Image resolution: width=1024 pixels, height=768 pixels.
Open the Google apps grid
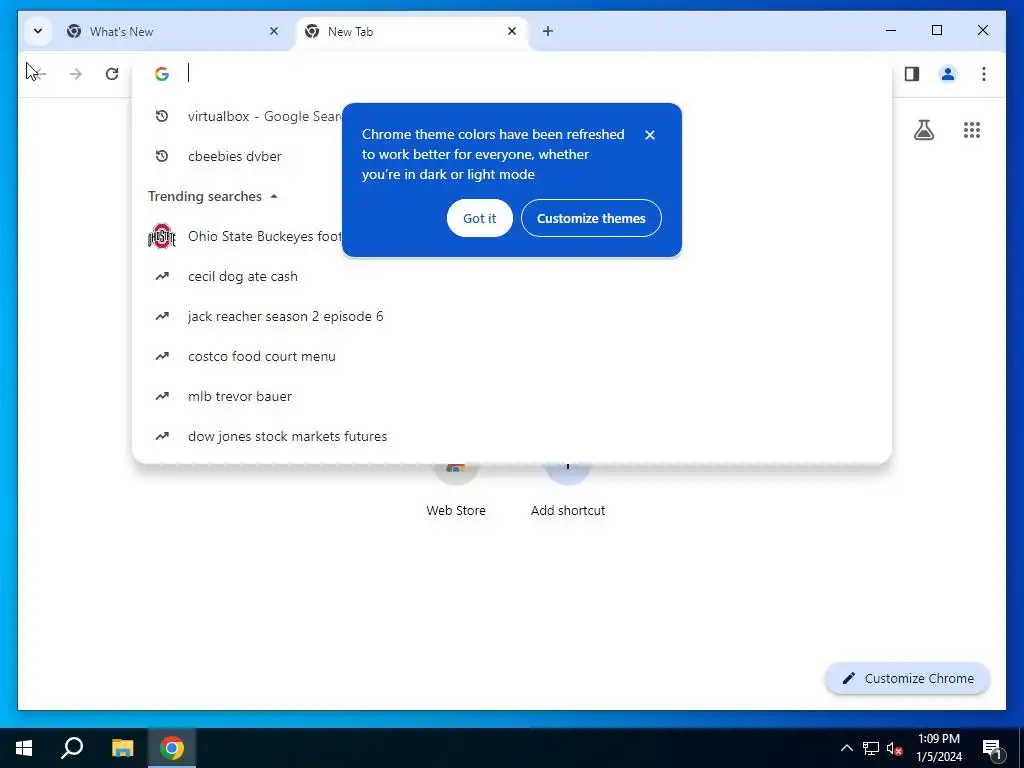click(x=972, y=130)
